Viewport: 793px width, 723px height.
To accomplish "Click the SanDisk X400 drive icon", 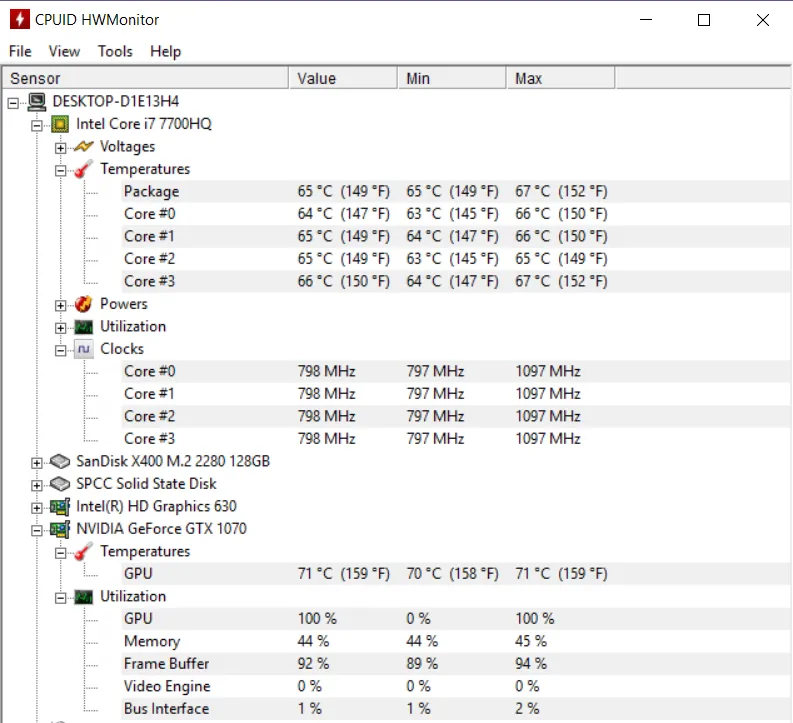I will pyautogui.click(x=60, y=461).
